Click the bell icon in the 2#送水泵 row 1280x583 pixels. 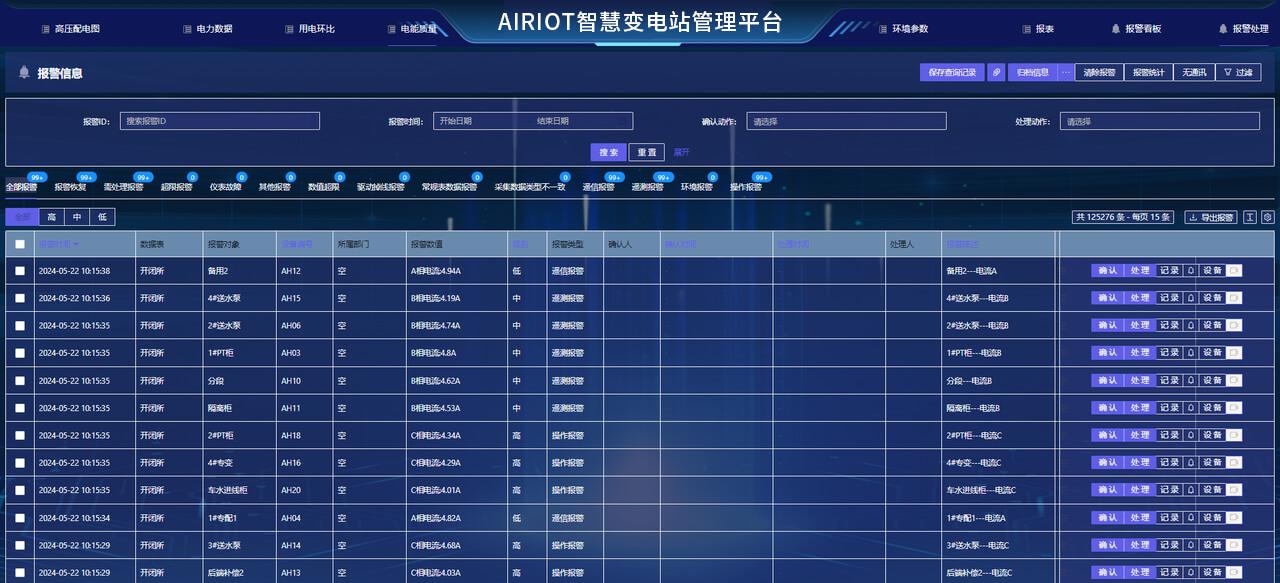point(1190,325)
